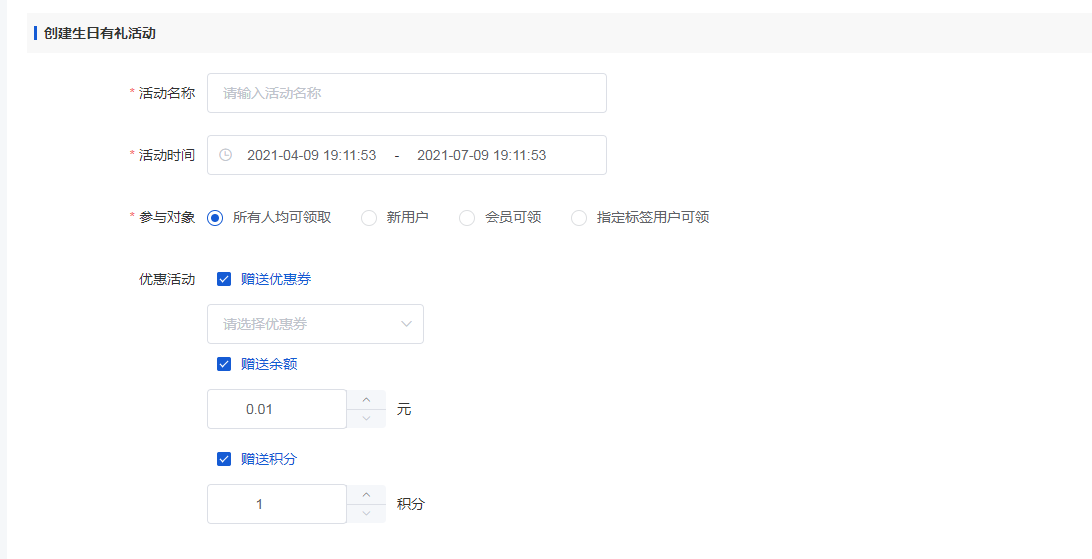Screen dimensions: 1092x559
Task: Open the clock icon in activity time
Action: click(x=225, y=155)
